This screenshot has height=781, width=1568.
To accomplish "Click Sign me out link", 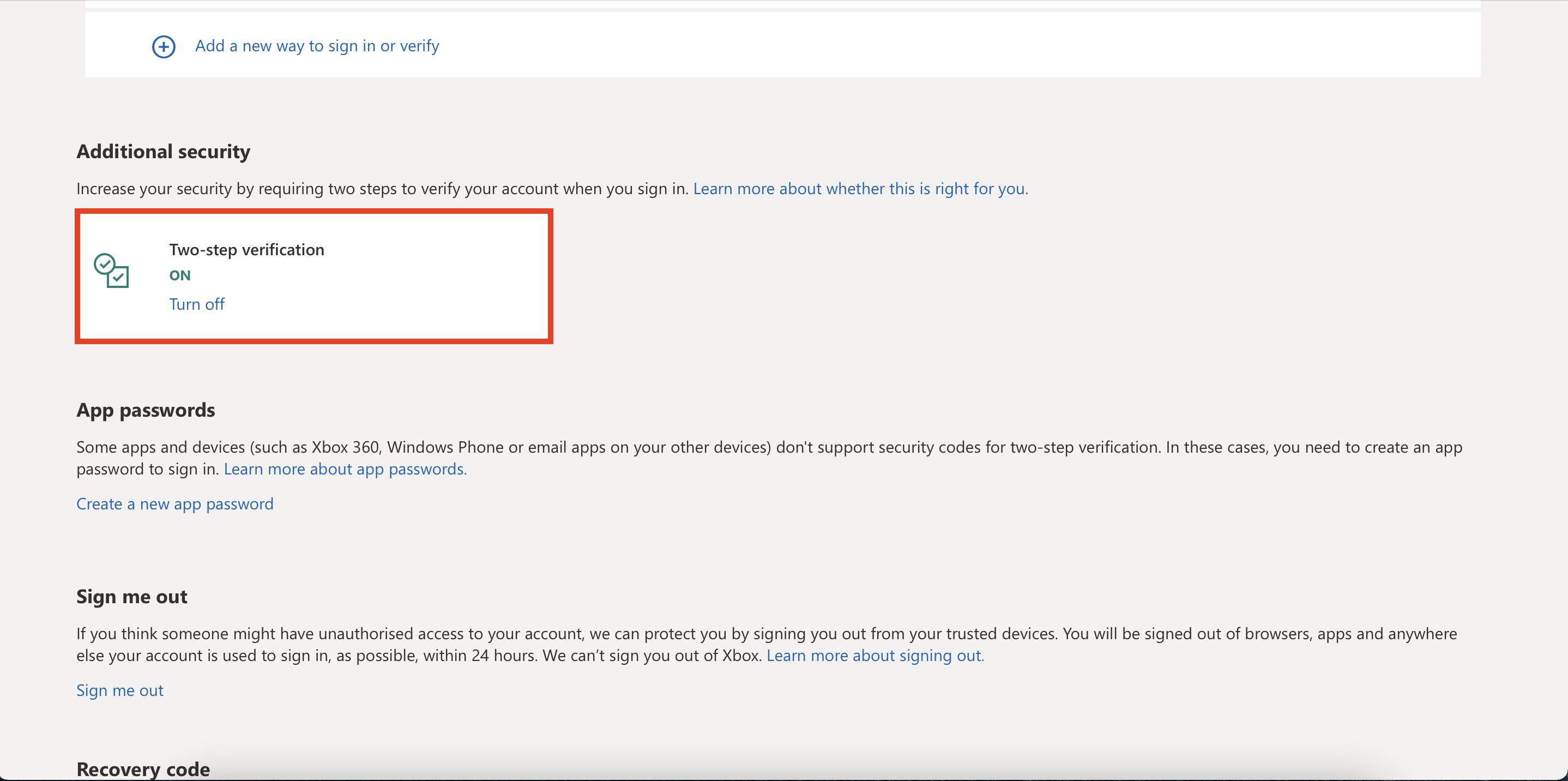I will [x=119, y=690].
